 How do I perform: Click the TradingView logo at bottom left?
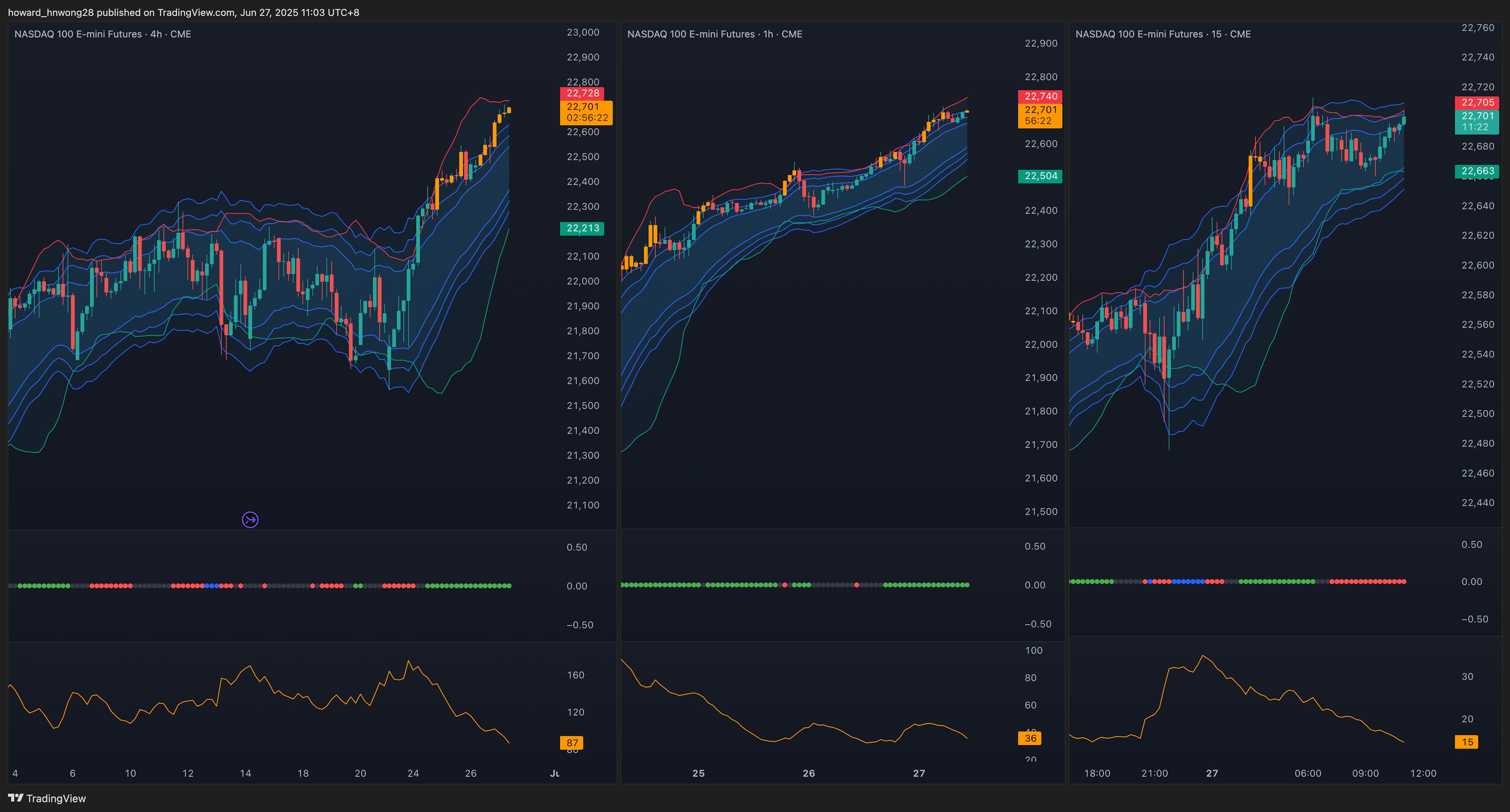coord(47,798)
